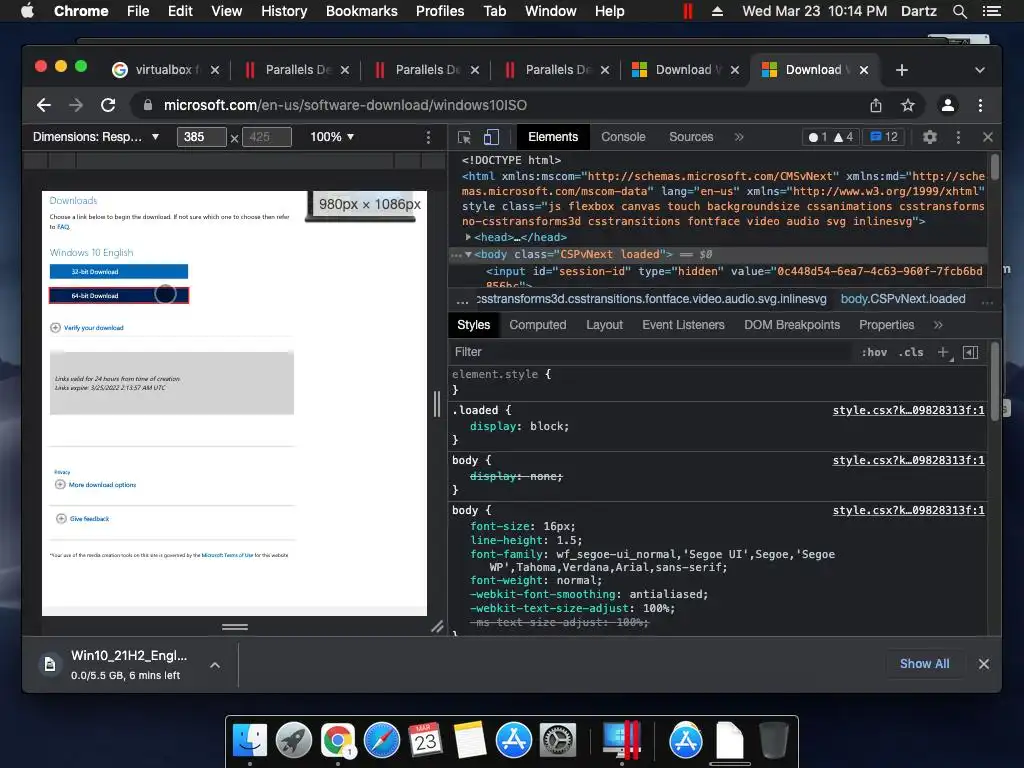Open the tab search chevron

980,70
